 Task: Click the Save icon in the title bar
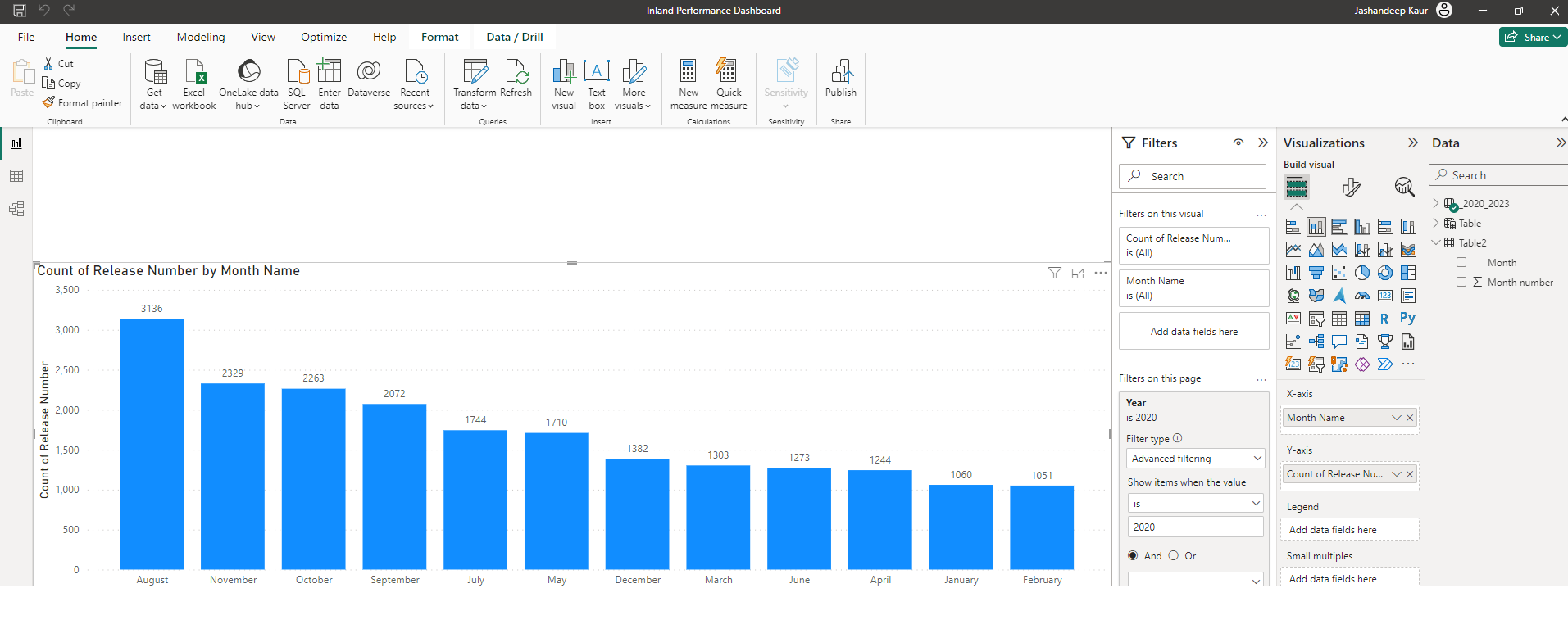pos(20,11)
